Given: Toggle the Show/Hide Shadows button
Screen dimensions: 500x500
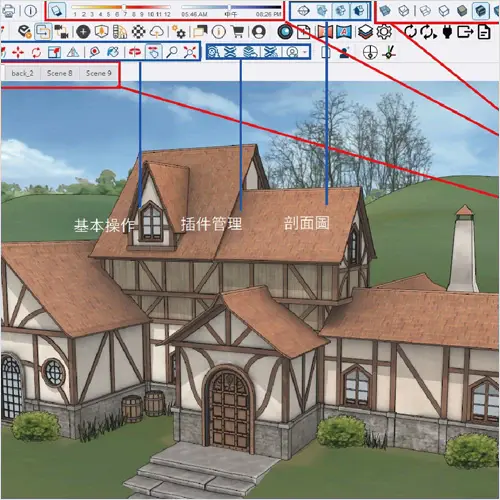Looking at the screenshot, I should pos(57,11).
